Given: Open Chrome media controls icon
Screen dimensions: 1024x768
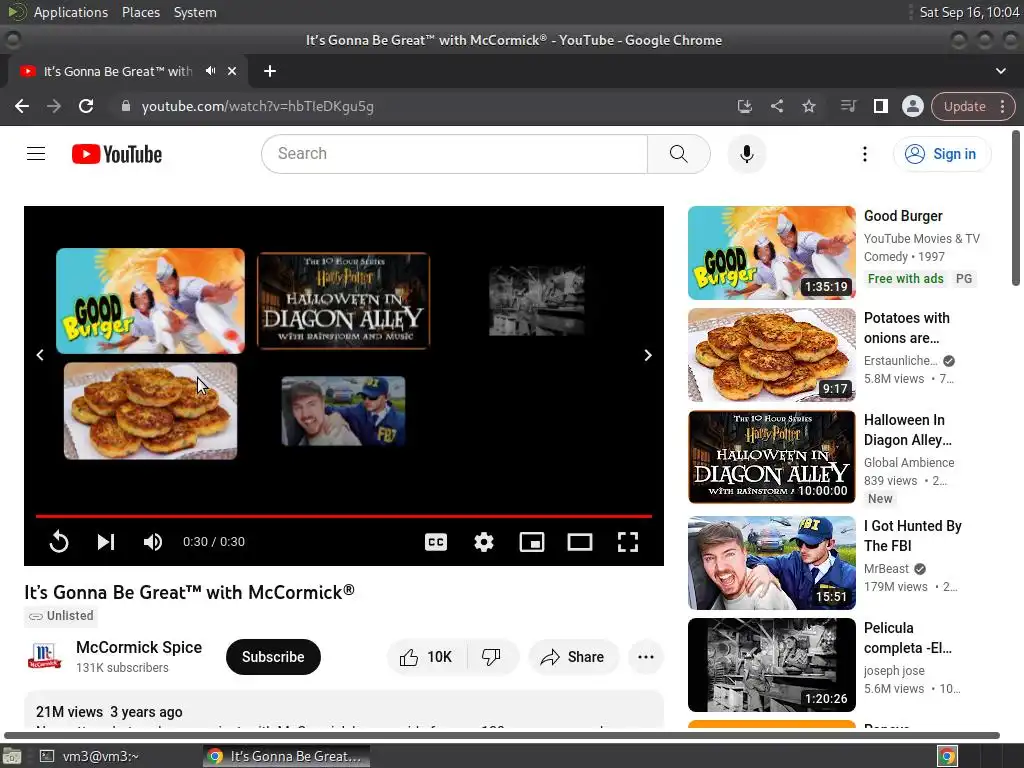Looking at the screenshot, I should 848,106.
